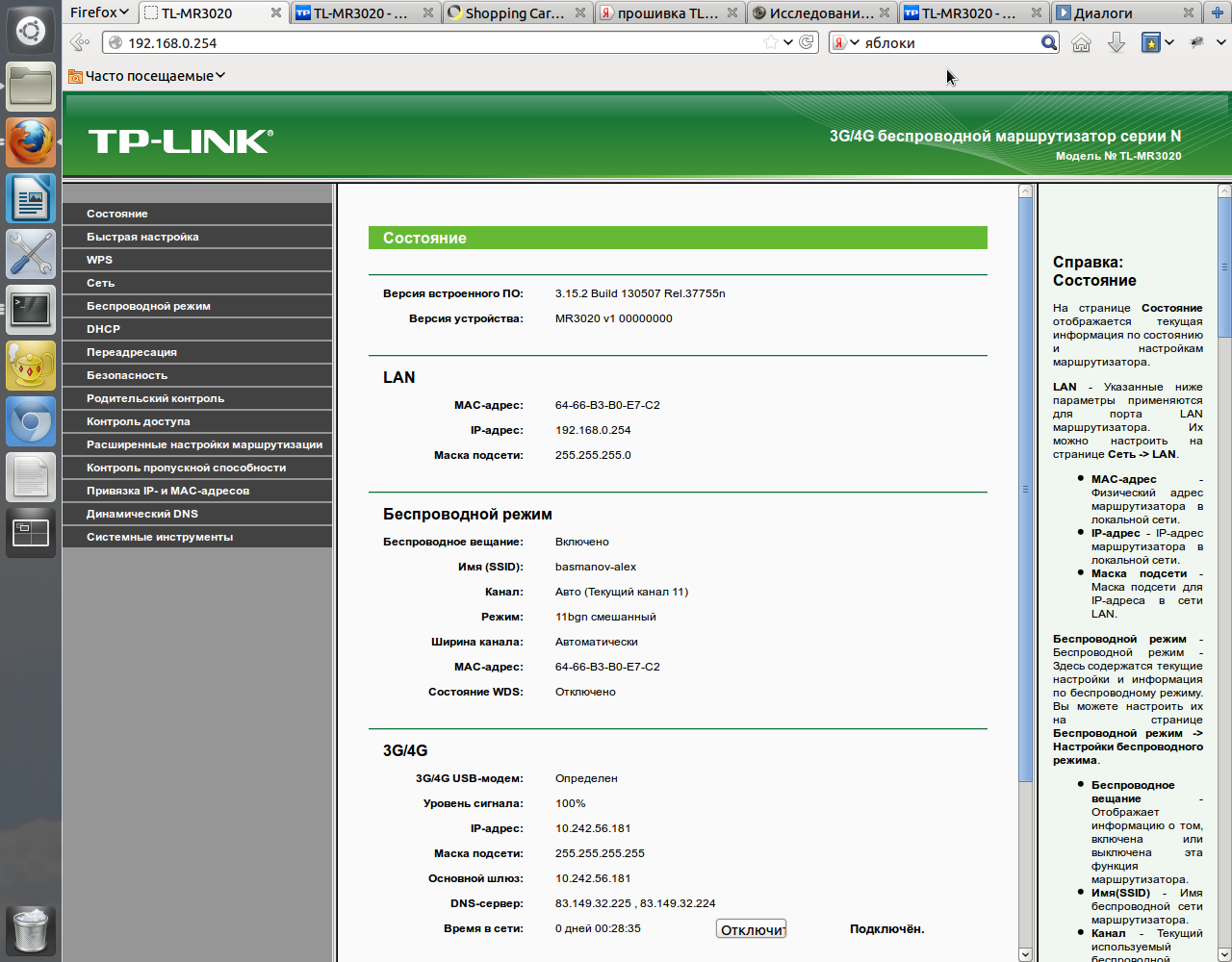Image resolution: width=1232 pixels, height=962 pixels.
Task: Open the Trash in the dock
Action: click(31, 930)
